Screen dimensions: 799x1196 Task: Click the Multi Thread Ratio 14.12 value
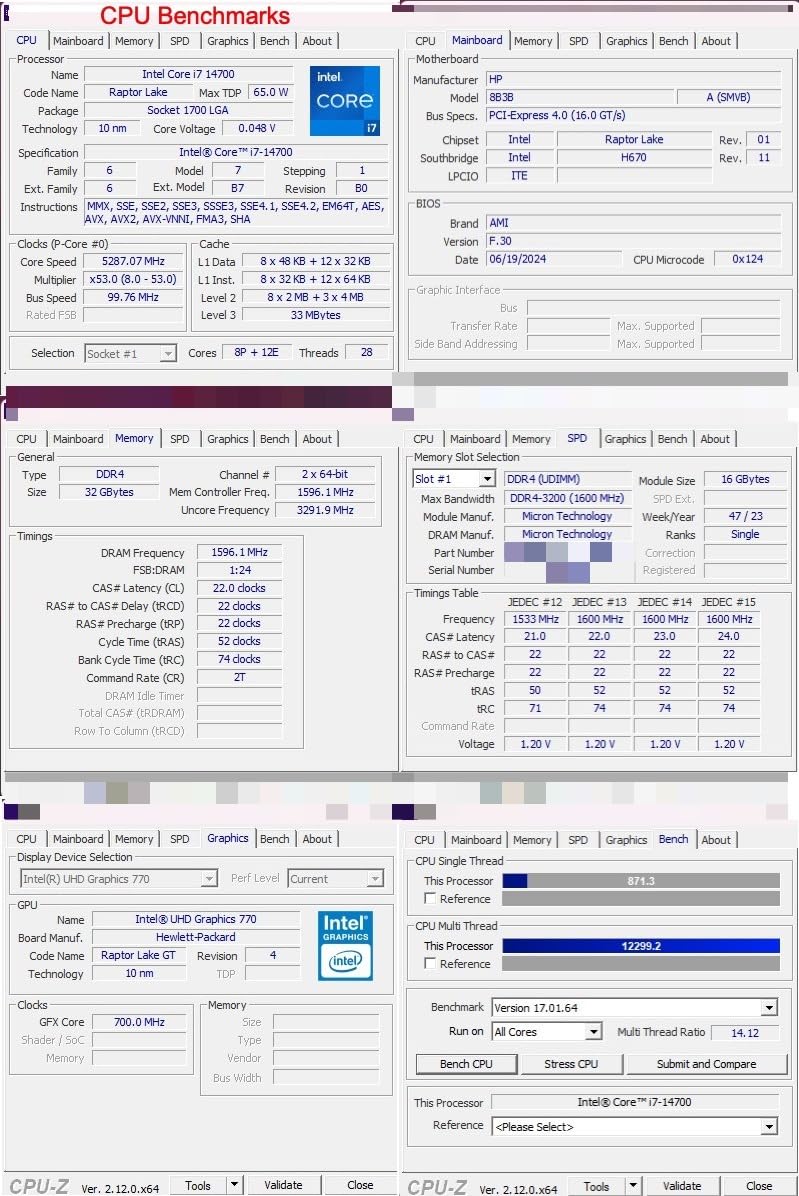745,1033
